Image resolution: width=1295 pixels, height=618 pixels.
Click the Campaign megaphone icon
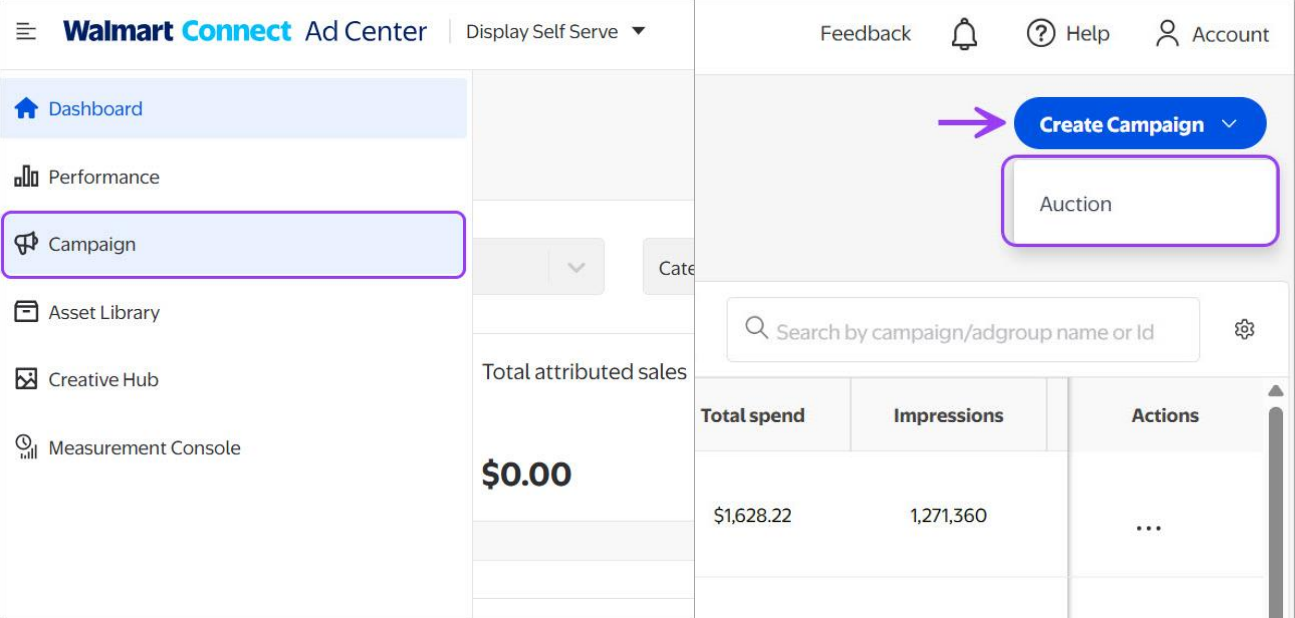(x=26, y=244)
